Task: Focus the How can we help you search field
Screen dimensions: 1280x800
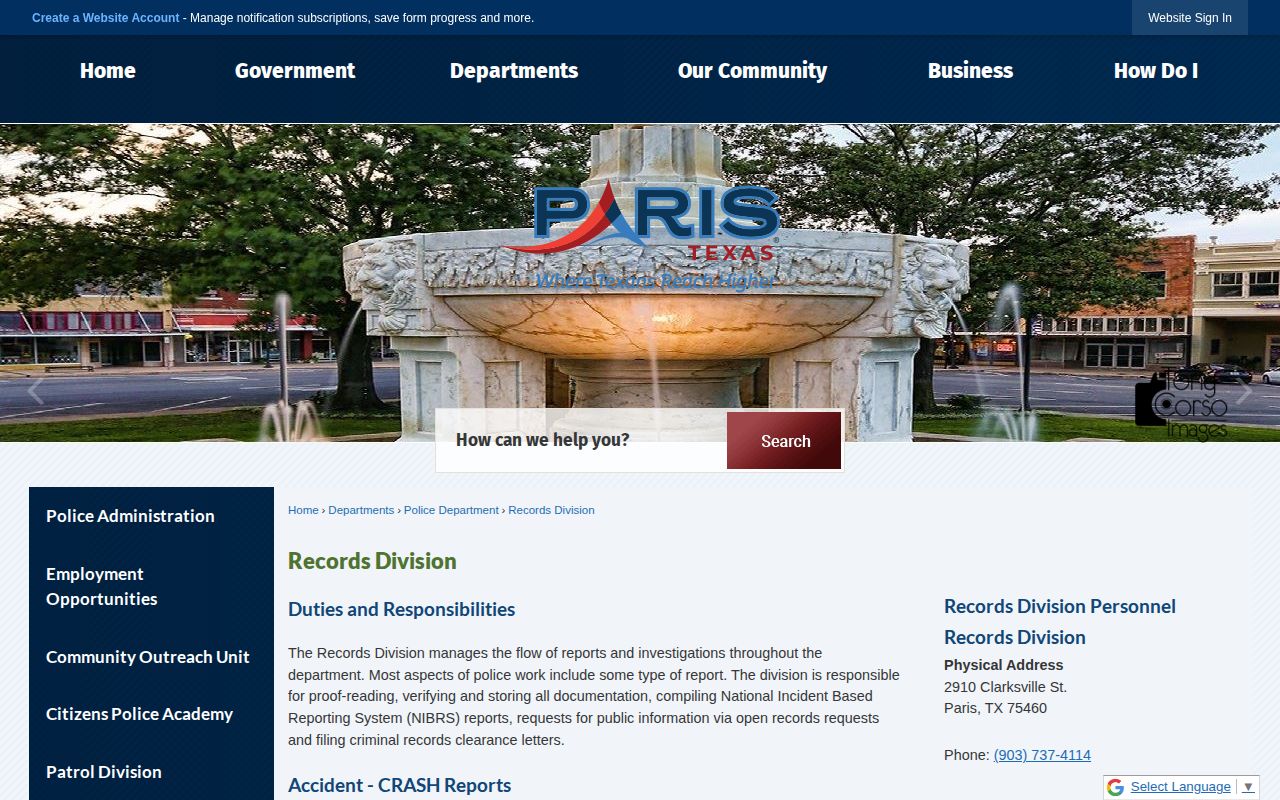Action: click(582, 440)
